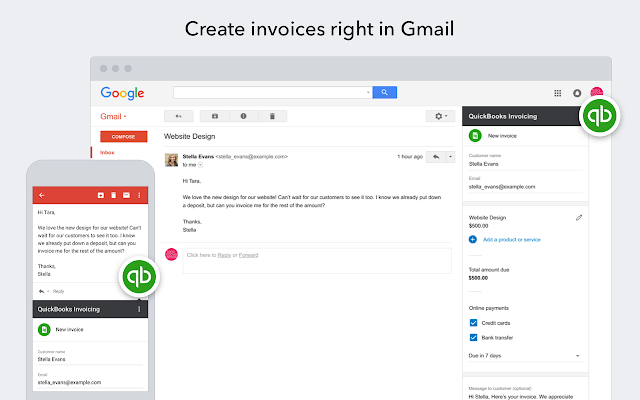Click the large QuickBooks logo on desktop panel

click(x=599, y=116)
